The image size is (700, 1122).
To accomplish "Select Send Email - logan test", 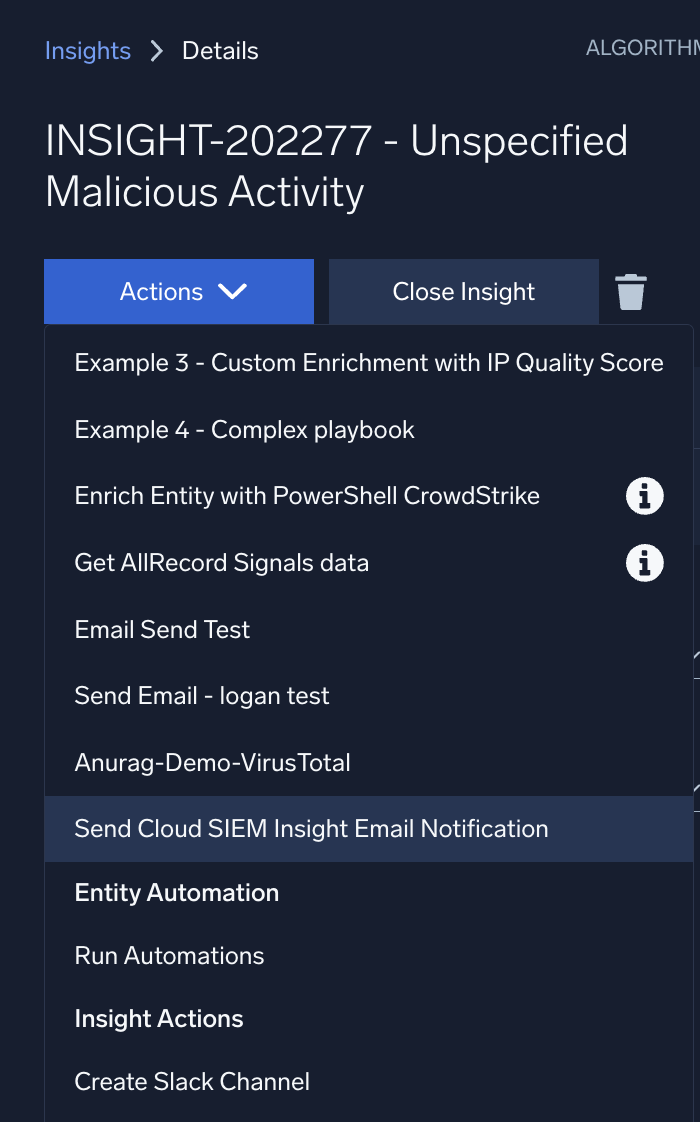I will point(201,695).
